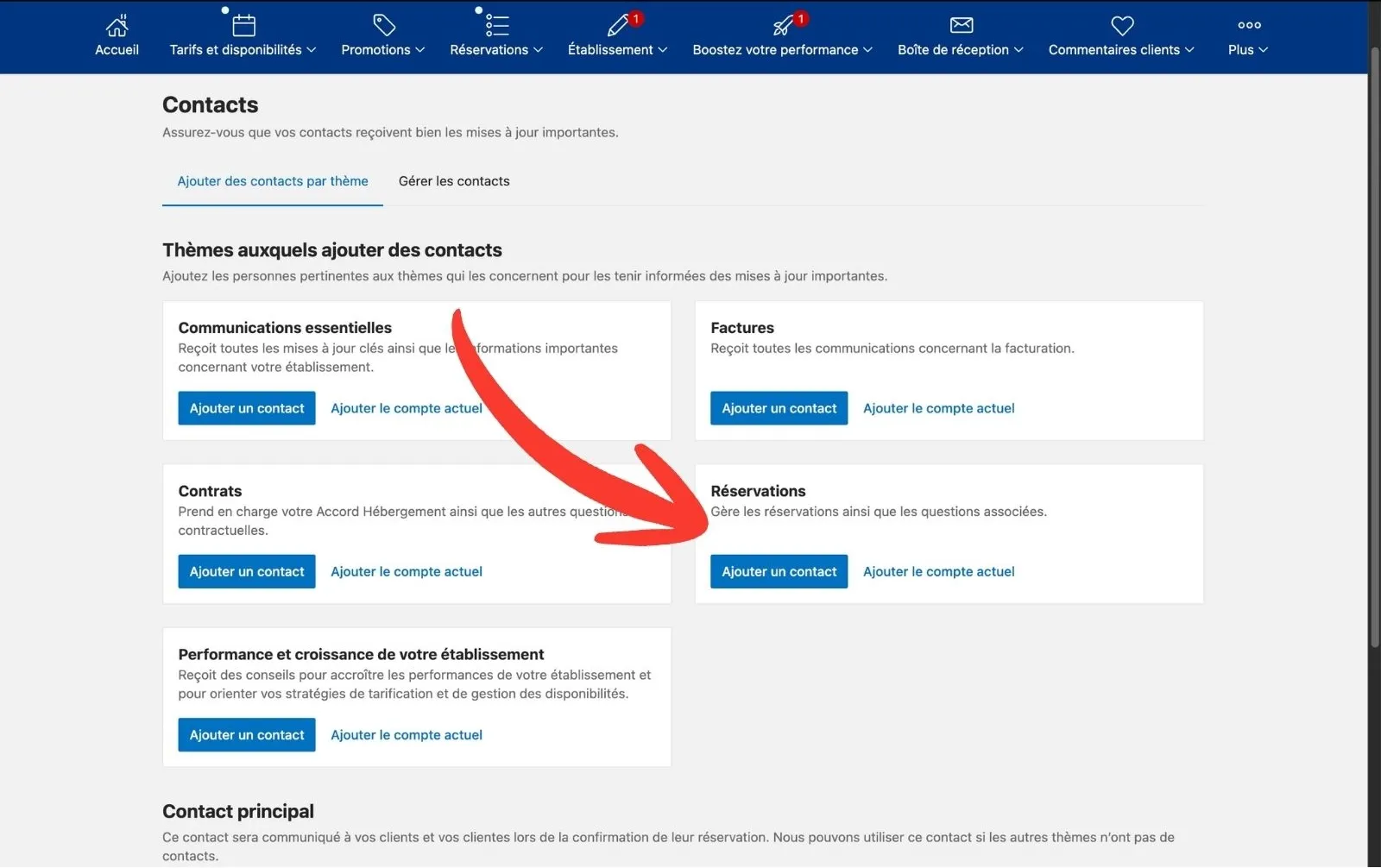Click the Contrats card title
The width and height of the screenshot is (1381, 868).
(210, 491)
